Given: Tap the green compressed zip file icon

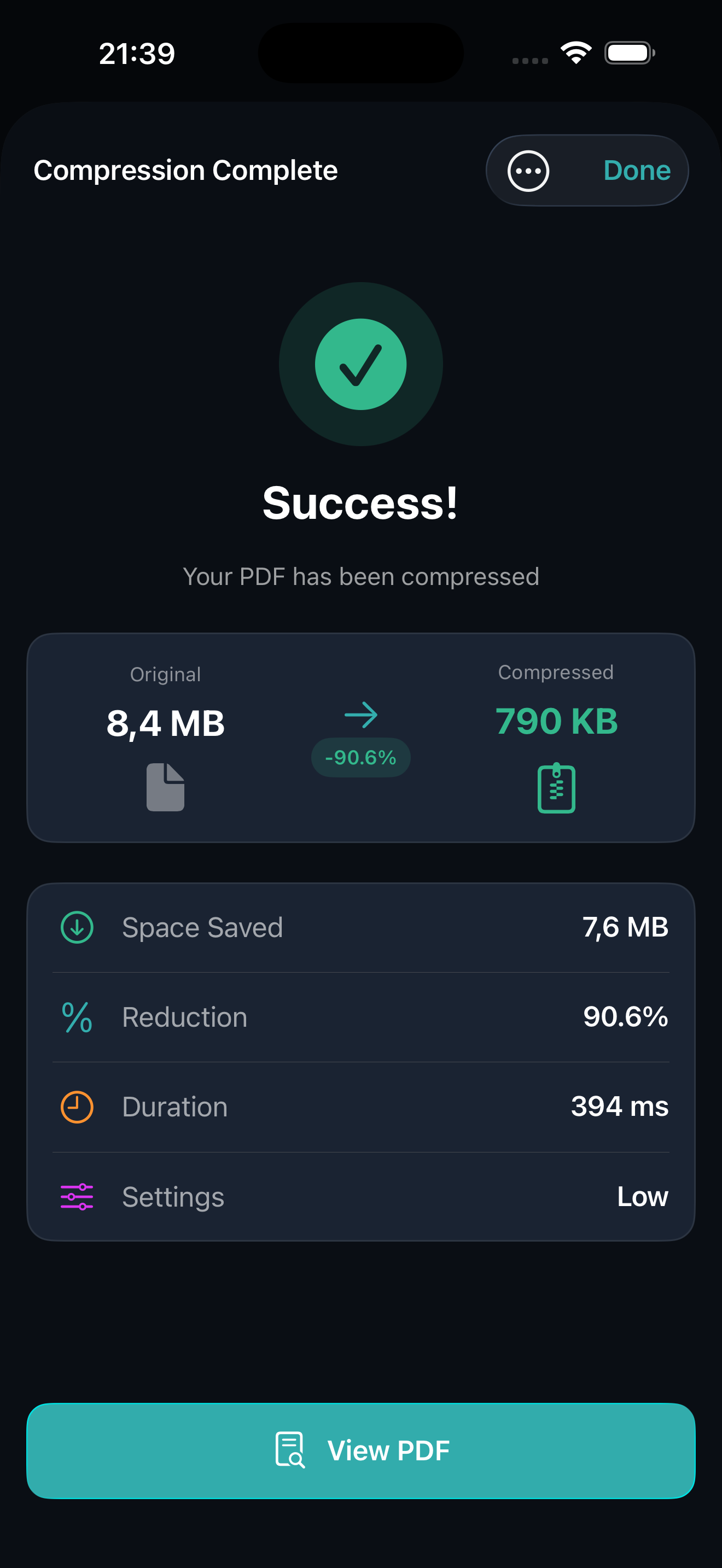Looking at the screenshot, I should tap(556, 788).
